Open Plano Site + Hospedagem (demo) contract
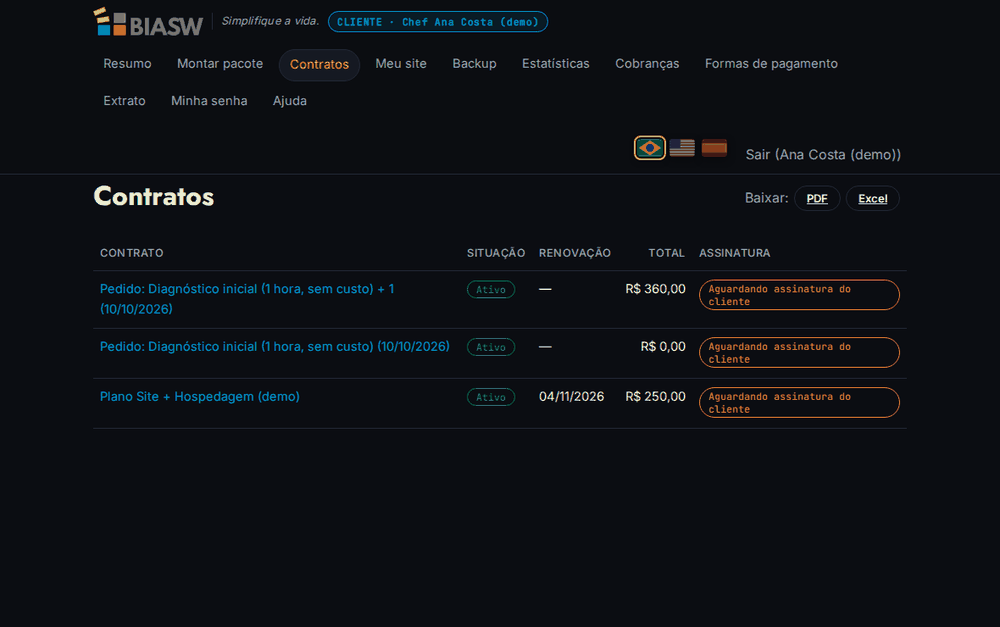1000x627 pixels. (x=200, y=397)
